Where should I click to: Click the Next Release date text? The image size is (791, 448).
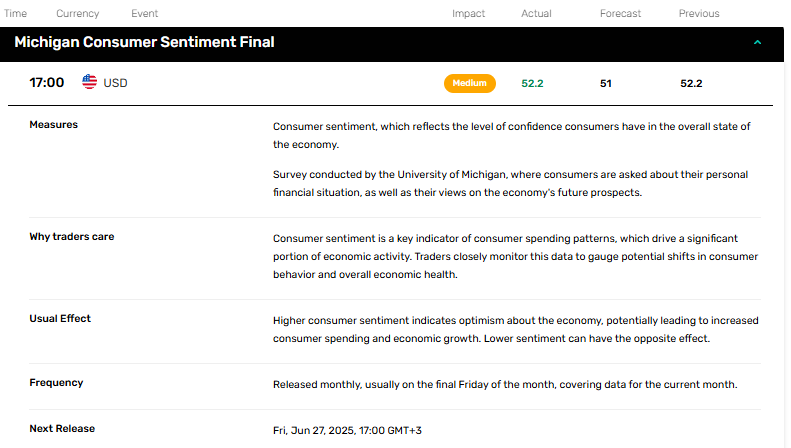(347, 430)
